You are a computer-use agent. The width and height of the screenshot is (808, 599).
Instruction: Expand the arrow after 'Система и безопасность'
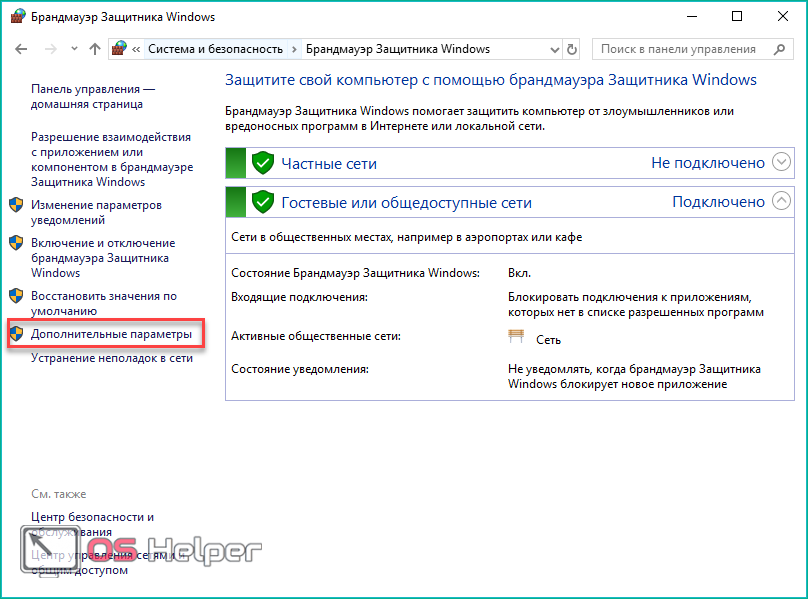click(x=294, y=49)
